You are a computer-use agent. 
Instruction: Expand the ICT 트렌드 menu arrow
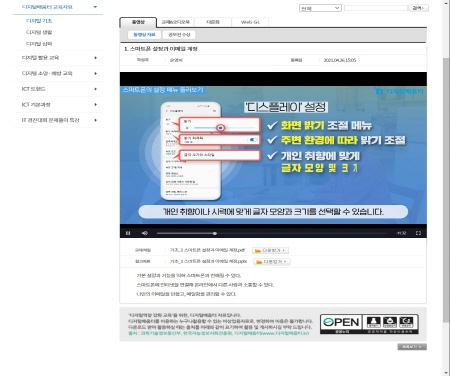pos(96,89)
